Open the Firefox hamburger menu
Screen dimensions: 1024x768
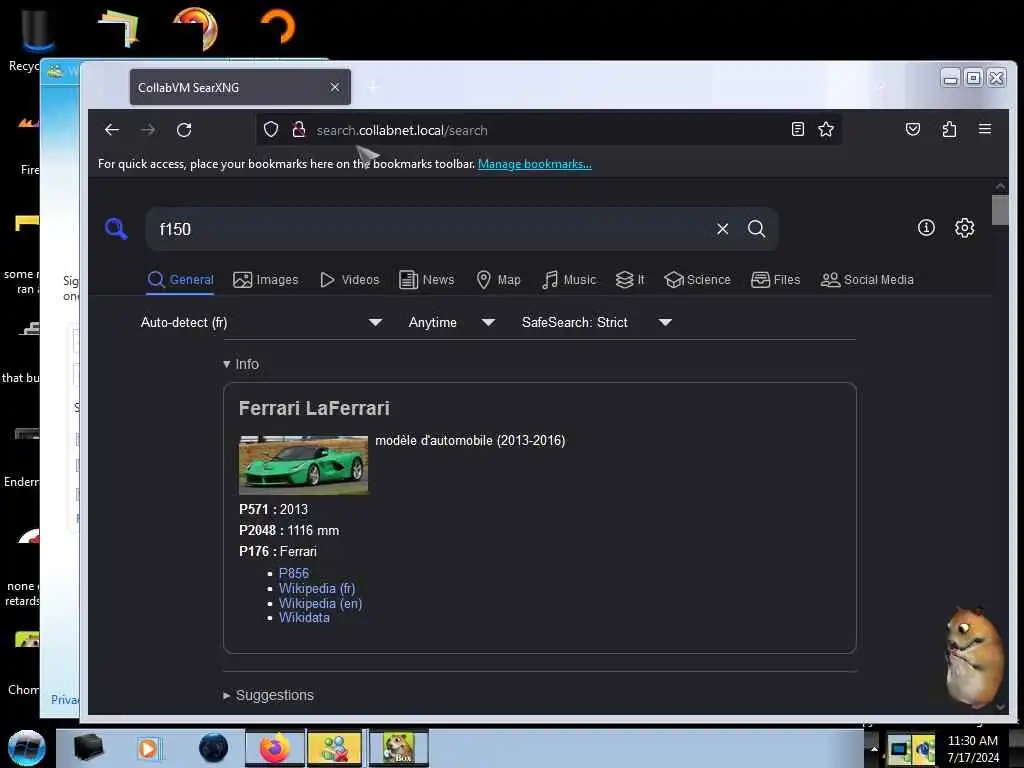click(985, 129)
